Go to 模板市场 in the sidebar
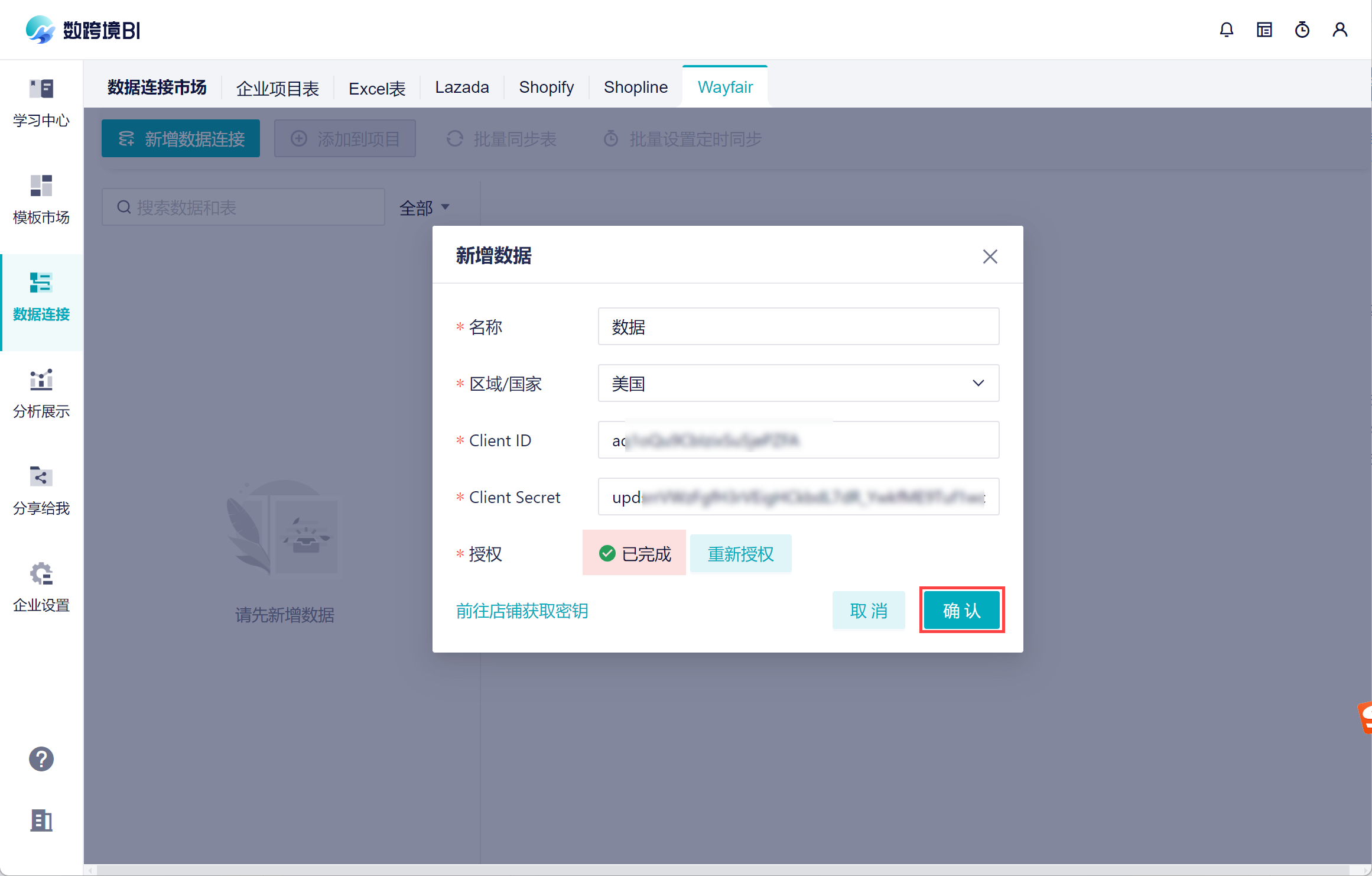Viewport: 1372px width, 876px height. pyautogui.click(x=41, y=200)
